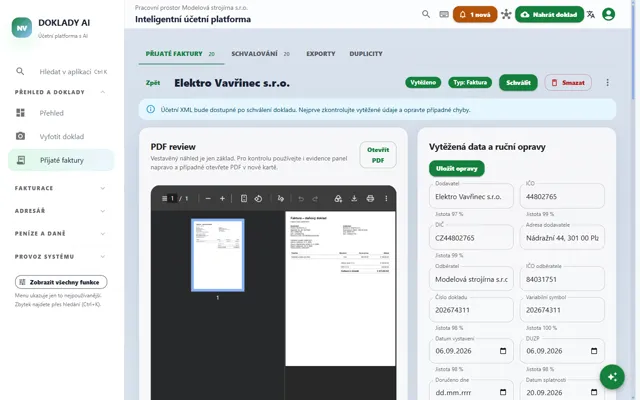This screenshot has height=400, width=640.
Task: Switch to Exporty tab
Action: coord(321,54)
